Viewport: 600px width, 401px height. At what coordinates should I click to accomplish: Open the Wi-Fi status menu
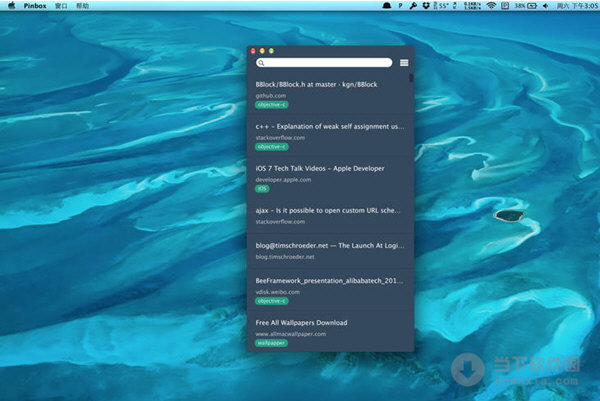click(491, 5)
